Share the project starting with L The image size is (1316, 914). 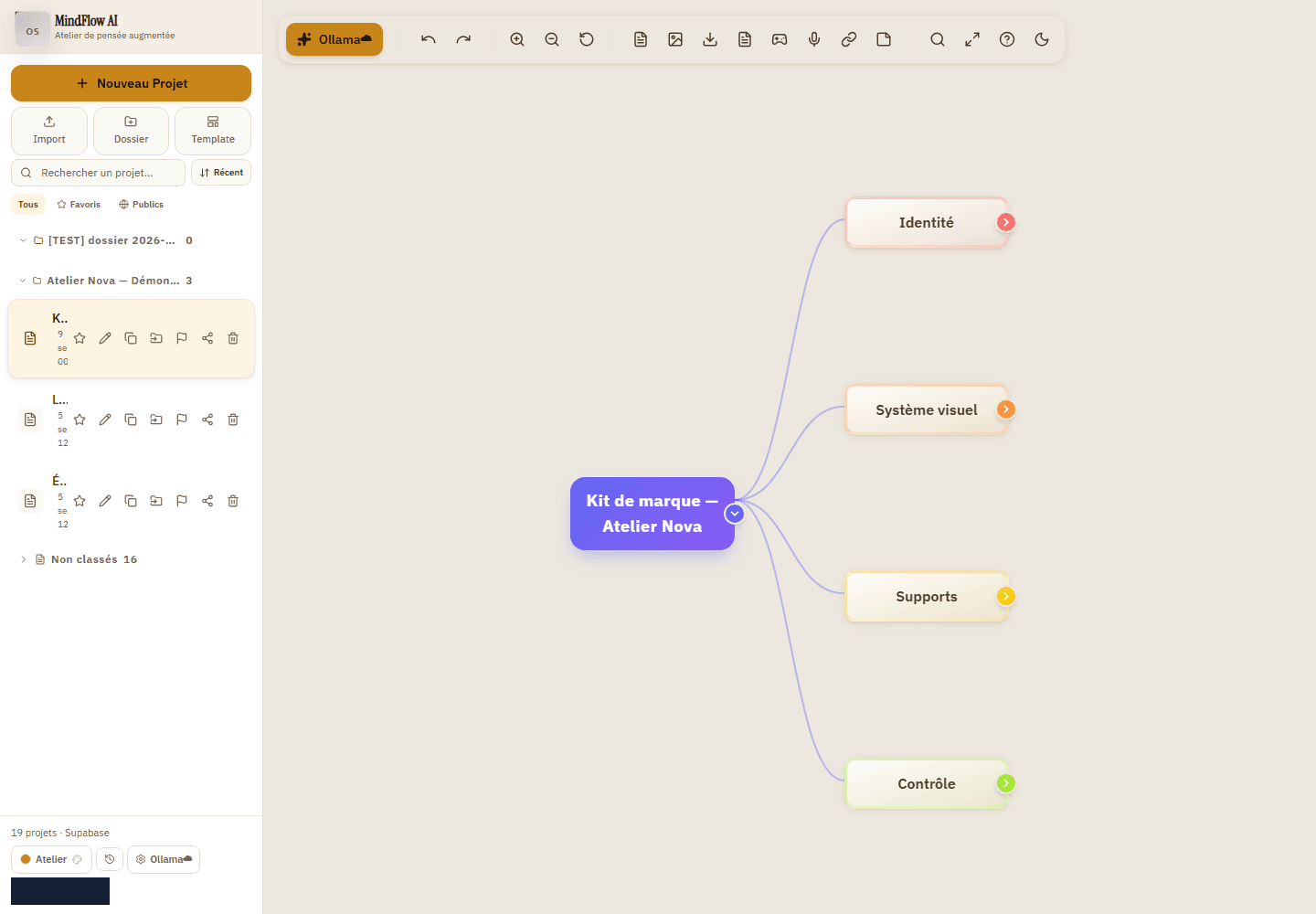click(x=207, y=420)
